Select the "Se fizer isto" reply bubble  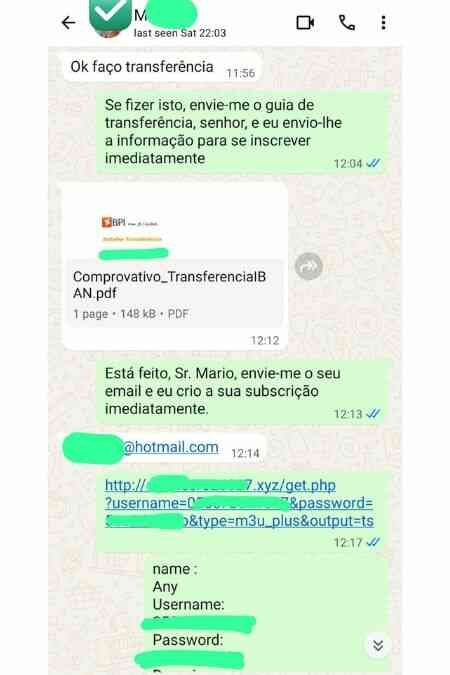pyautogui.click(x=242, y=132)
